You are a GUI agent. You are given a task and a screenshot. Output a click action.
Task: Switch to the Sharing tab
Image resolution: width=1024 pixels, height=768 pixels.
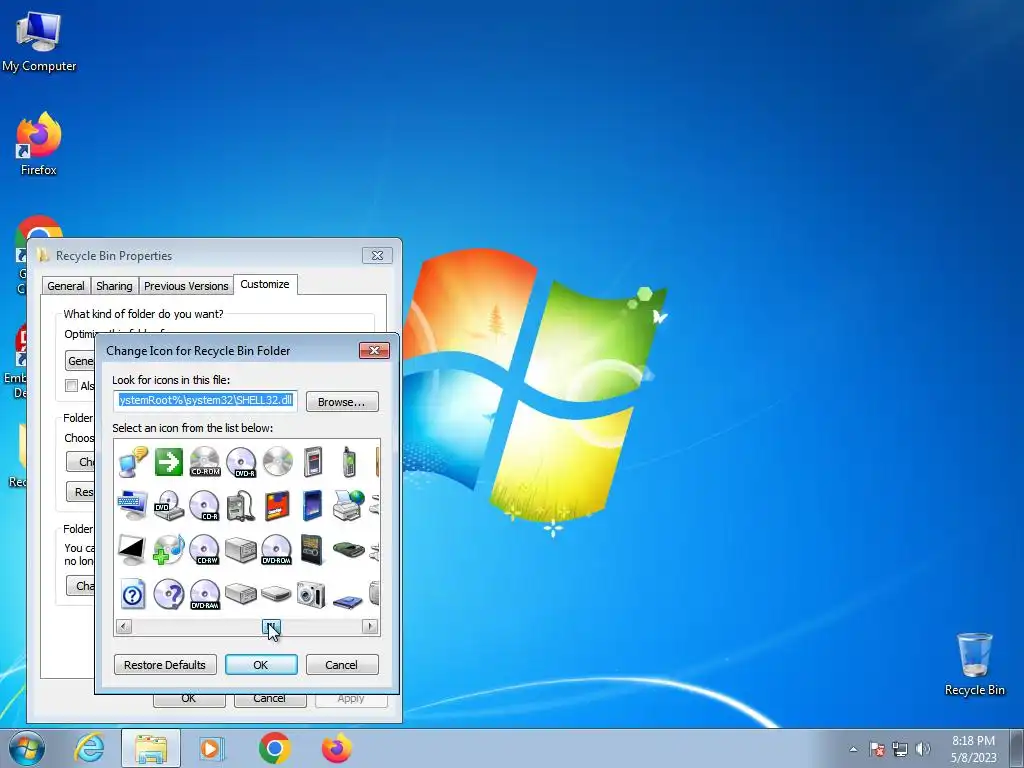pyautogui.click(x=114, y=286)
